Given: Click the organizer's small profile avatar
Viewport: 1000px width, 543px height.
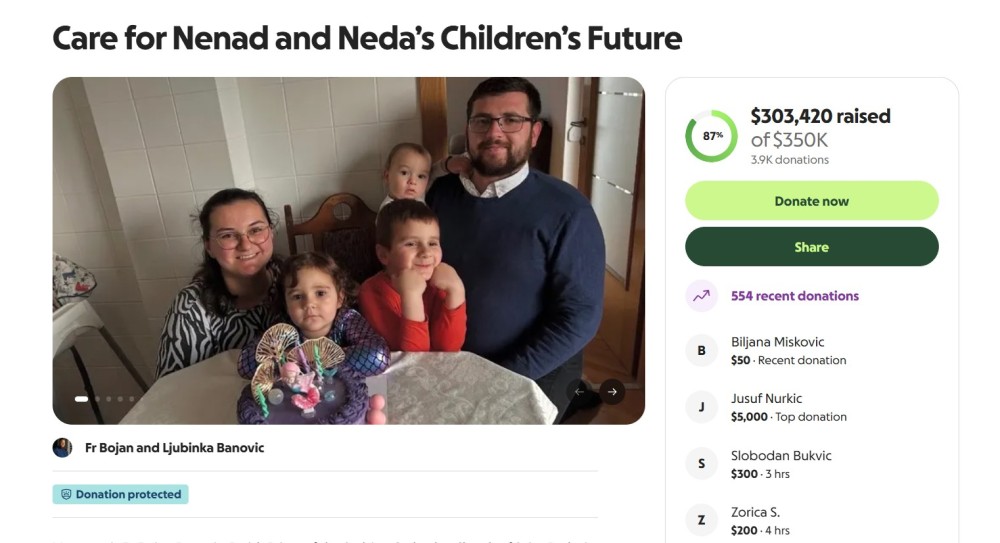Looking at the screenshot, I should click(x=62, y=448).
